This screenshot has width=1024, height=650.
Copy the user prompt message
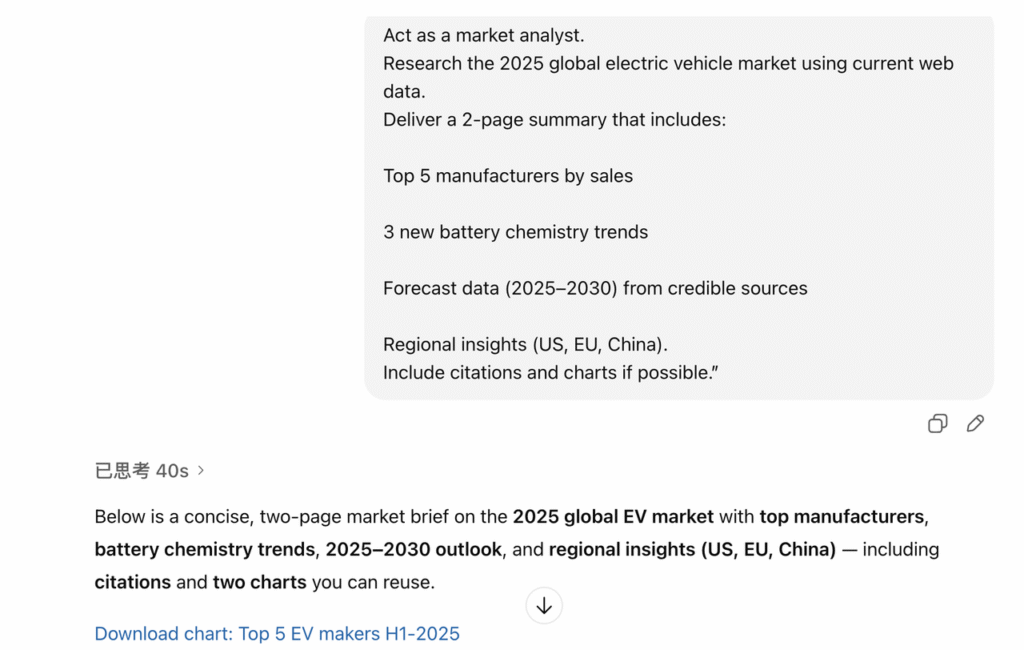tap(937, 424)
